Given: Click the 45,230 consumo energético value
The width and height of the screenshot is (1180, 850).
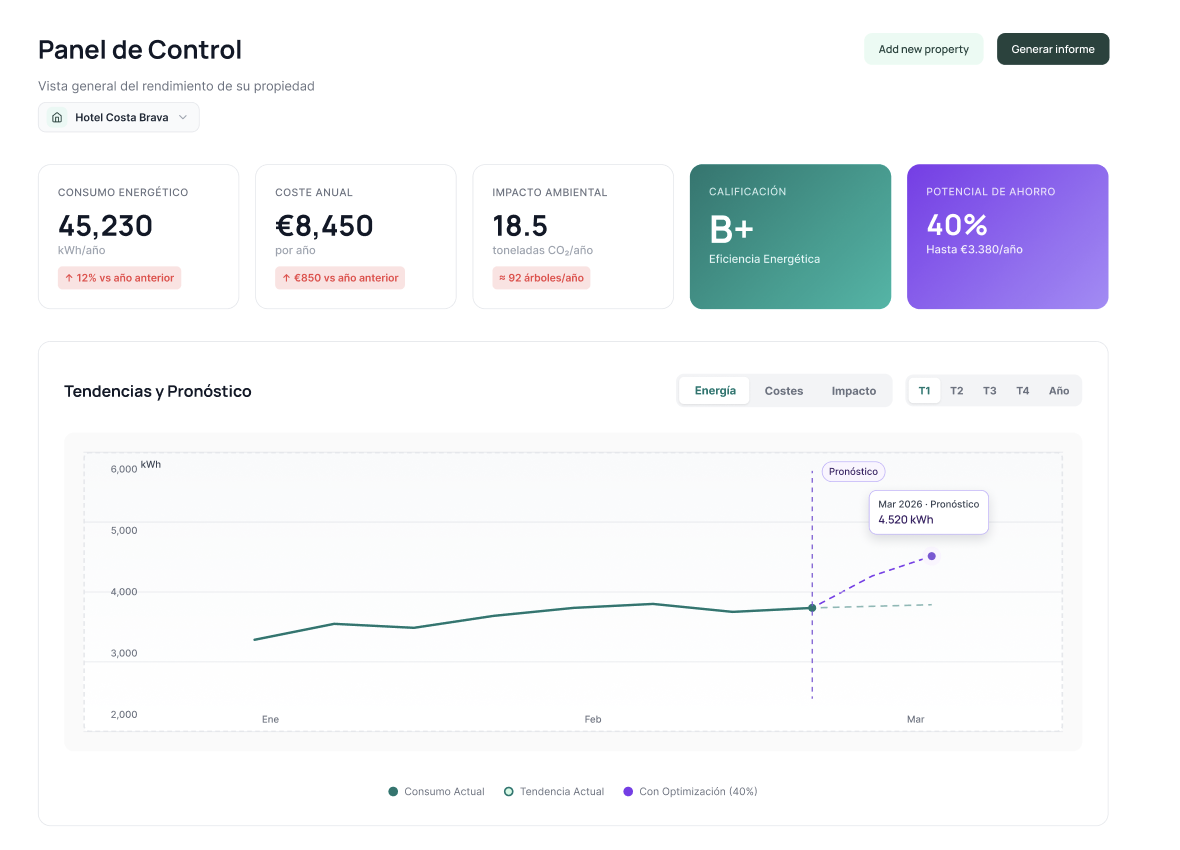Looking at the screenshot, I should pos(105,226).
